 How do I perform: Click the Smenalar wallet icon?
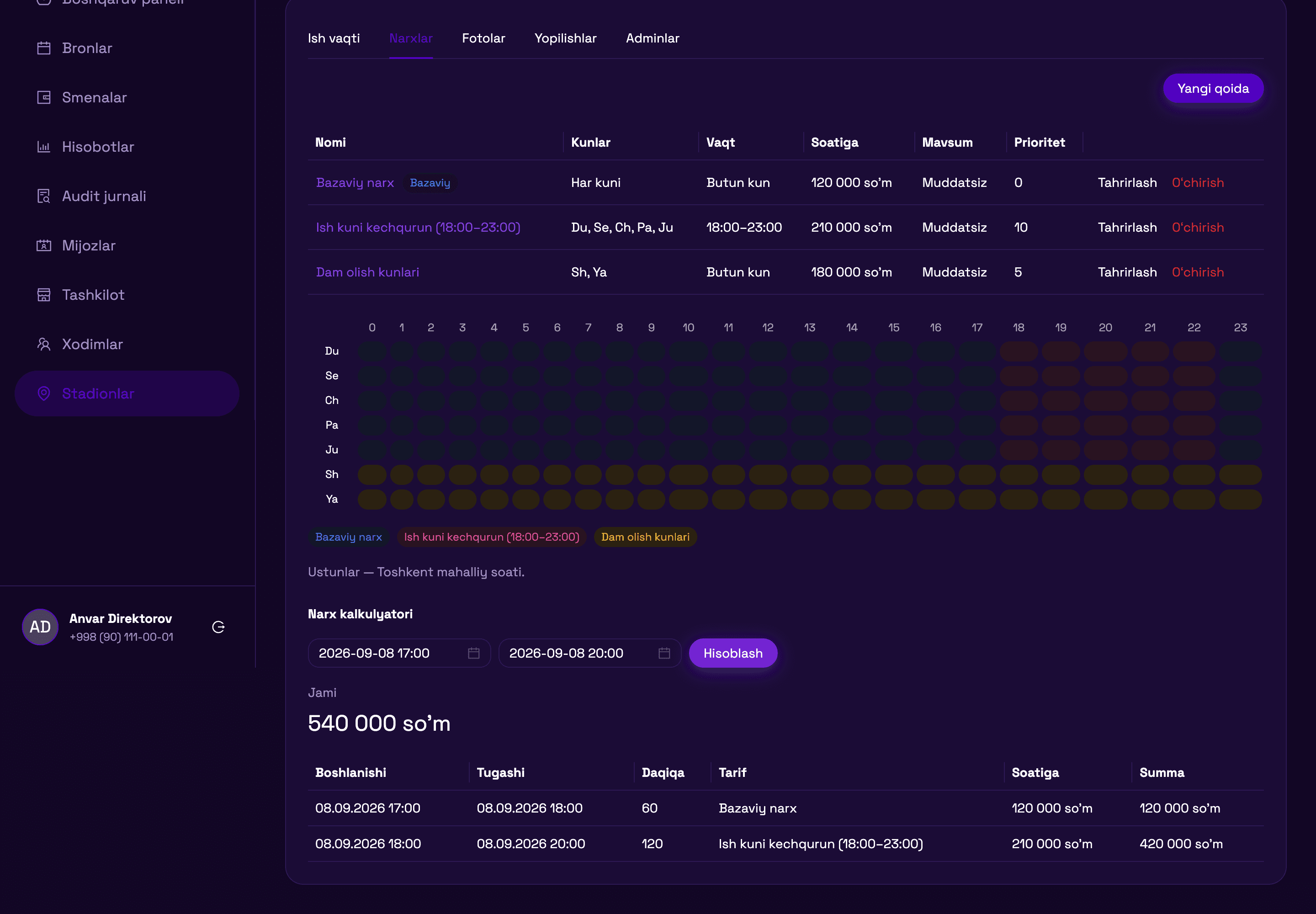43,97
